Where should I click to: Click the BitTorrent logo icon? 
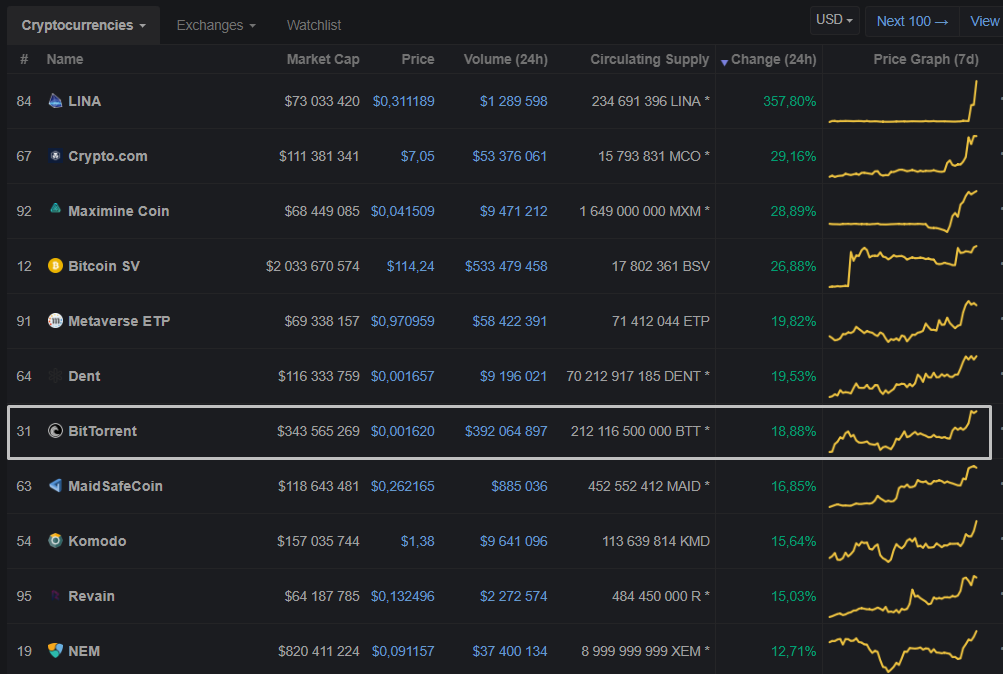(x=56, y=431)
